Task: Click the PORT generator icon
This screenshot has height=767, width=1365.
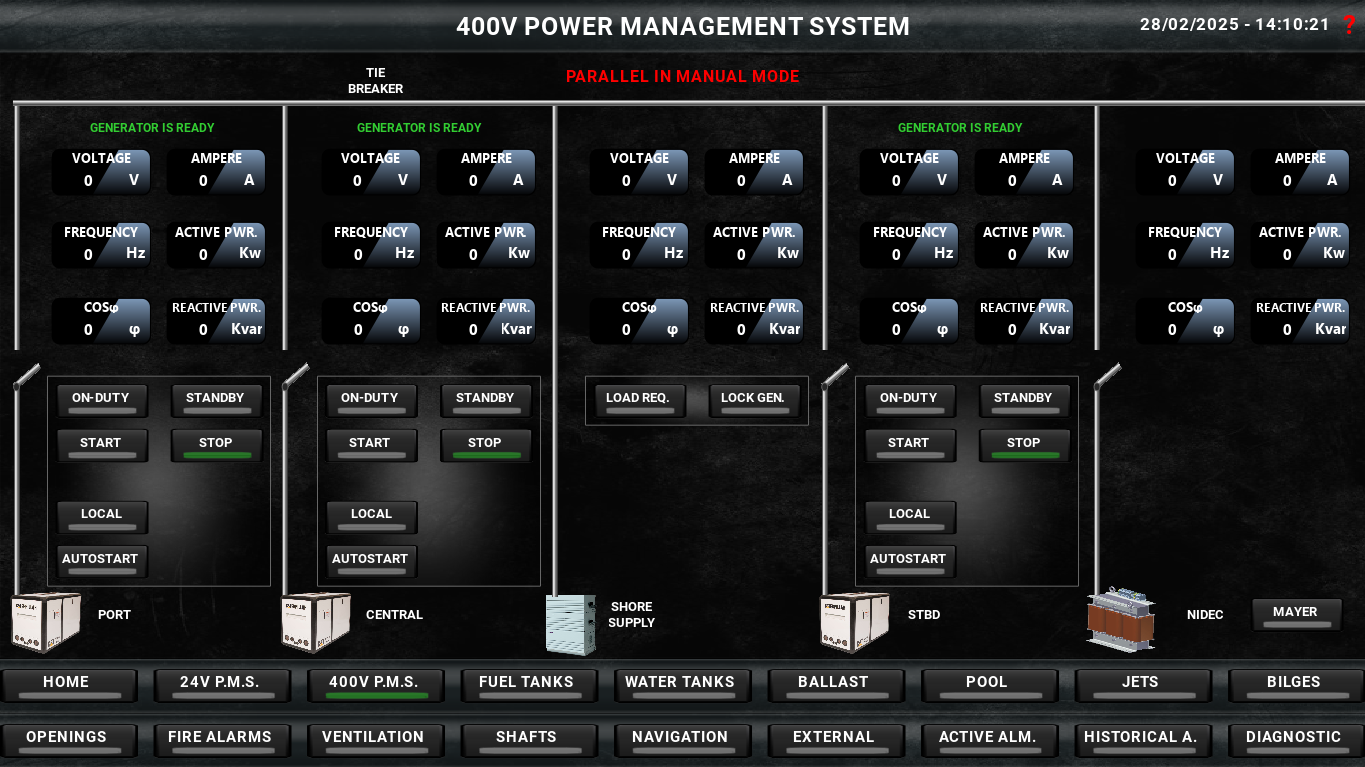Action: [x=46, y=621]
